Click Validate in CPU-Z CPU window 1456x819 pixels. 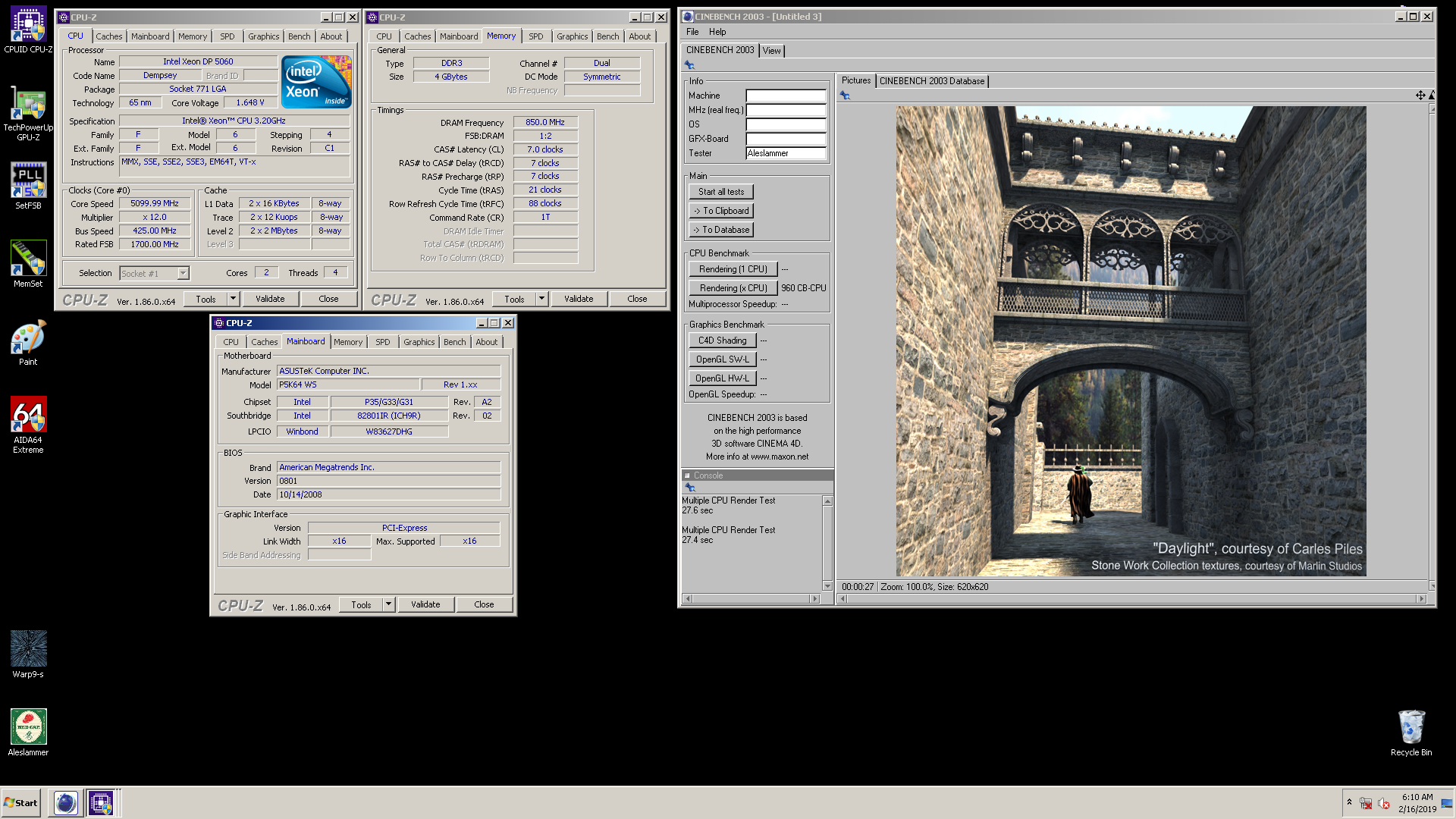270,299
